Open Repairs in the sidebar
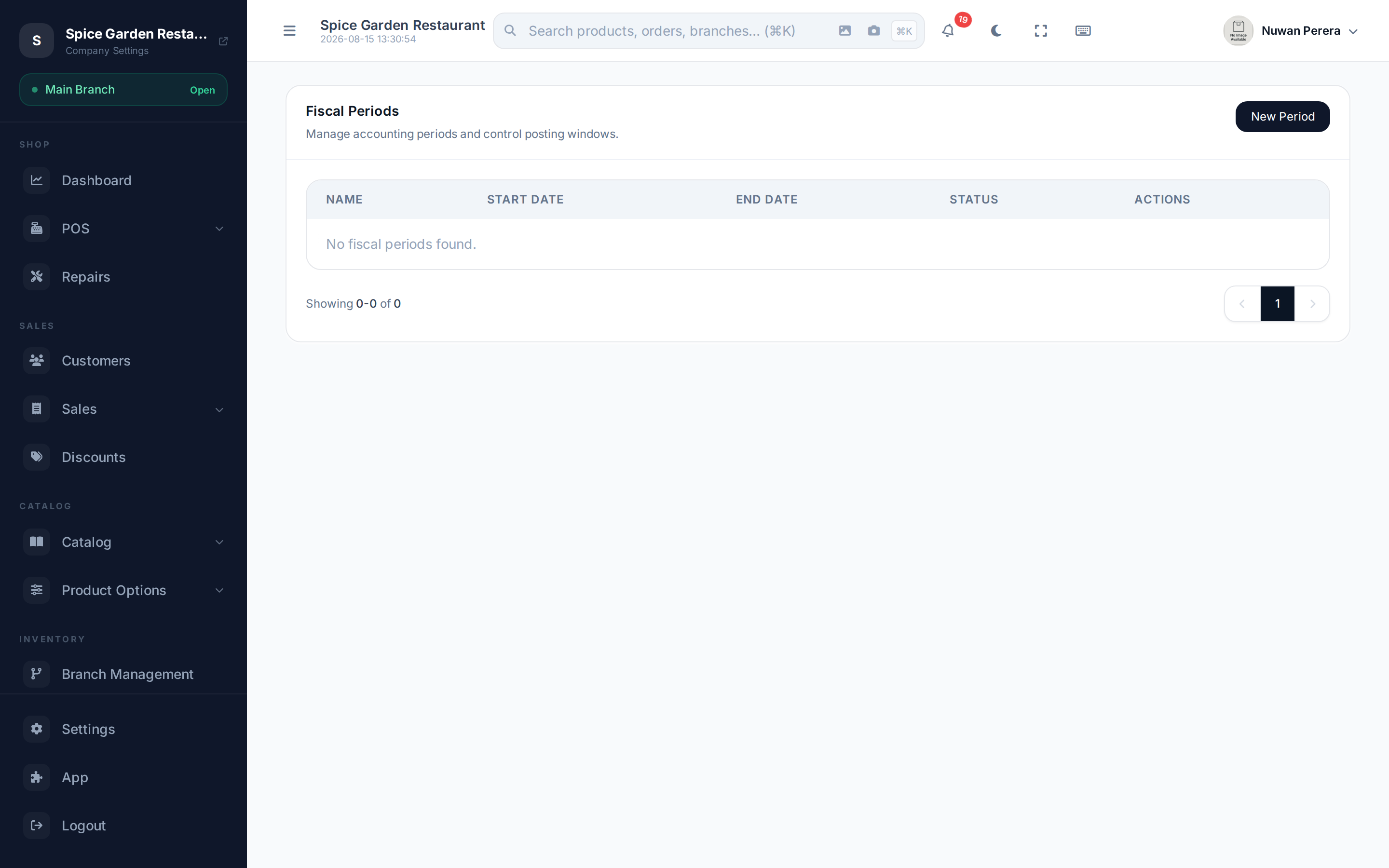 coord(123,277)
